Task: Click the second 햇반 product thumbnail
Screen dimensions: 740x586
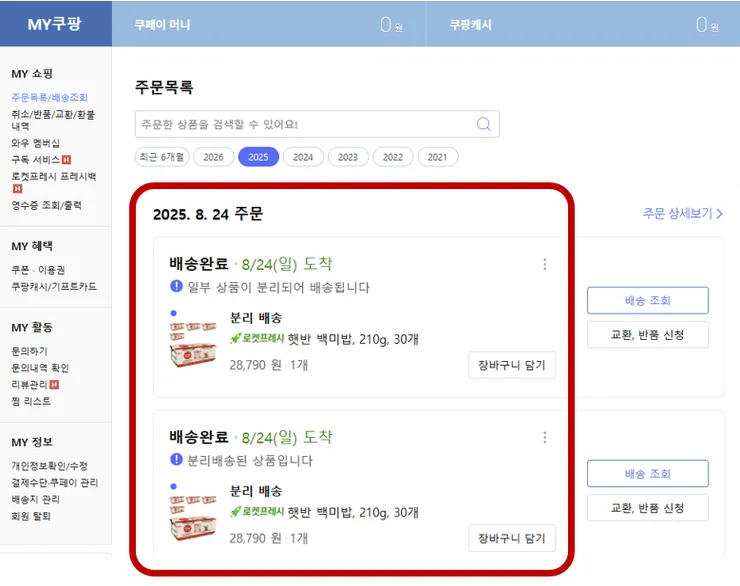Action: [x=193, y=517]
